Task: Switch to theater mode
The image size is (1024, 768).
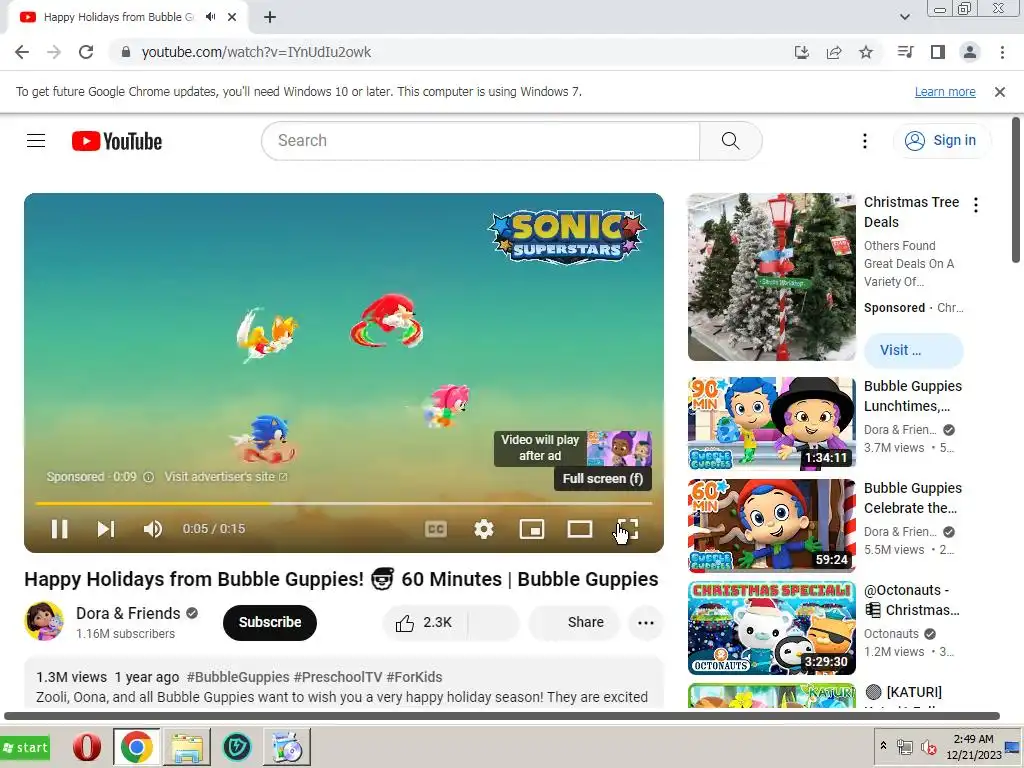Action: tap(579, 529)
